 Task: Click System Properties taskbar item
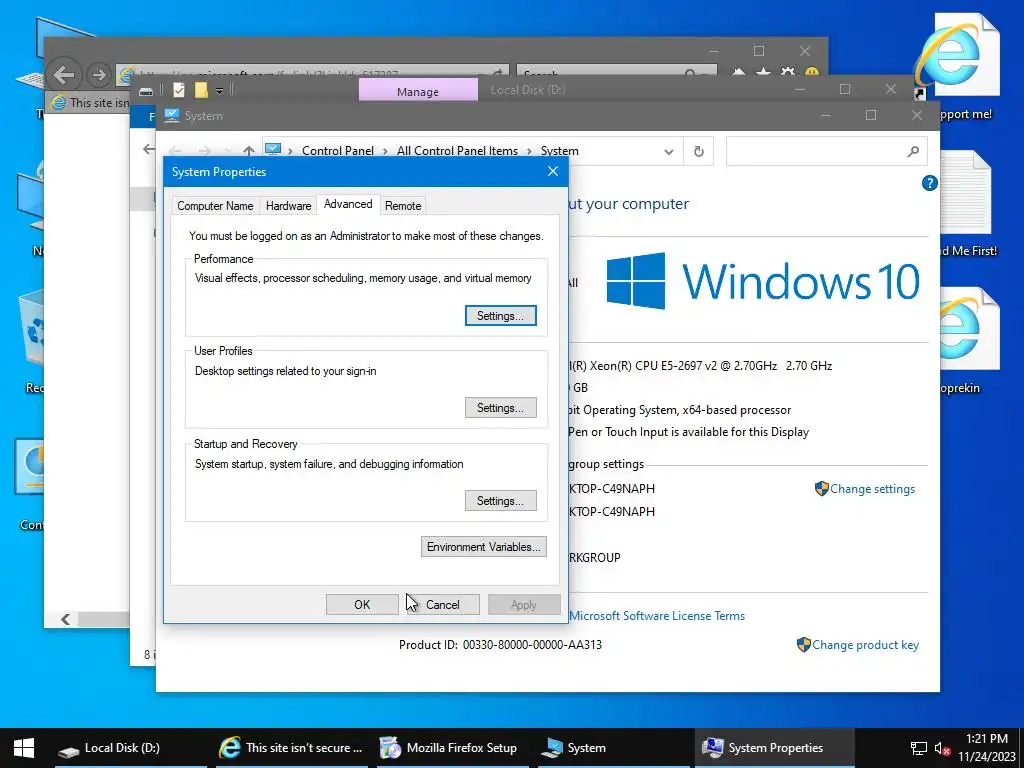coord(775,748)
